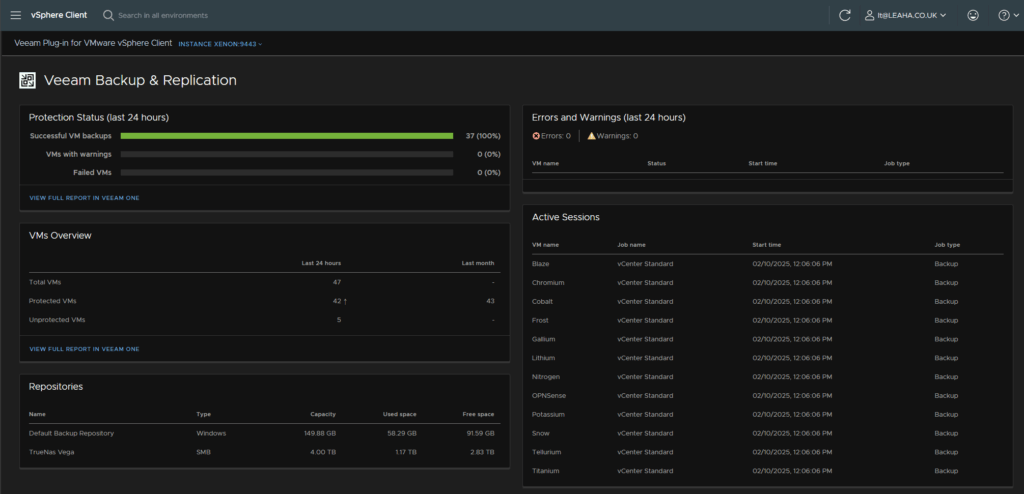
Task: Click the Chromium VM session row
Action: coord(767,283)
